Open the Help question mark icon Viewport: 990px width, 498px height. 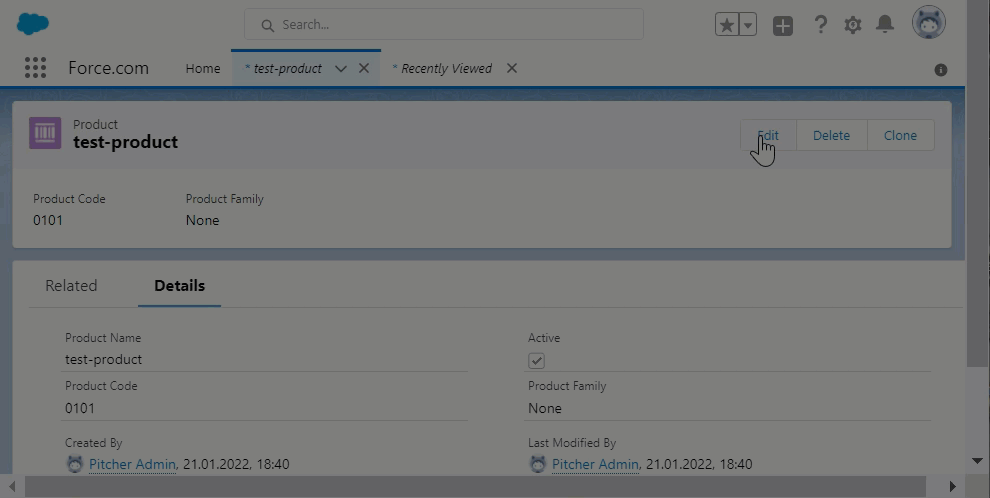(x=820, y=25)
